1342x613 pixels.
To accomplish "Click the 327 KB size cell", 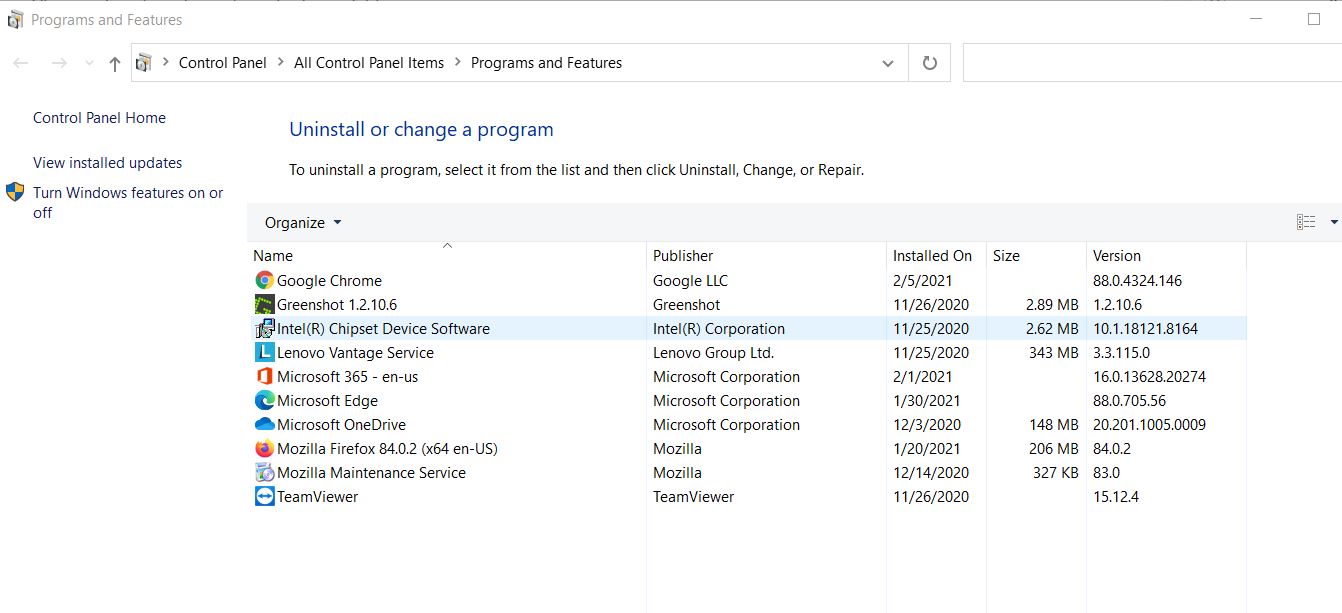I will tap(1055, 473).
